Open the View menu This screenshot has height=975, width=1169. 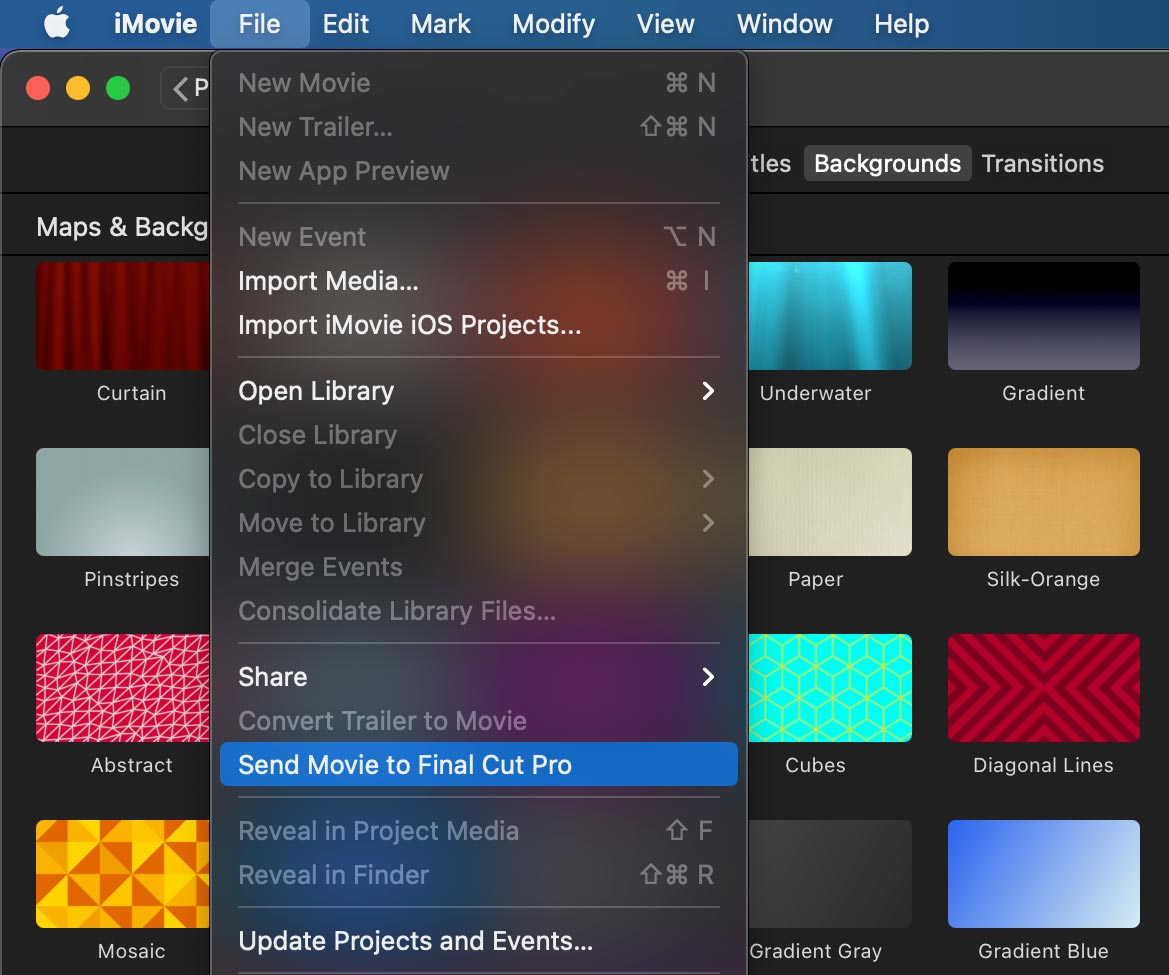click(x=665, y=24)
